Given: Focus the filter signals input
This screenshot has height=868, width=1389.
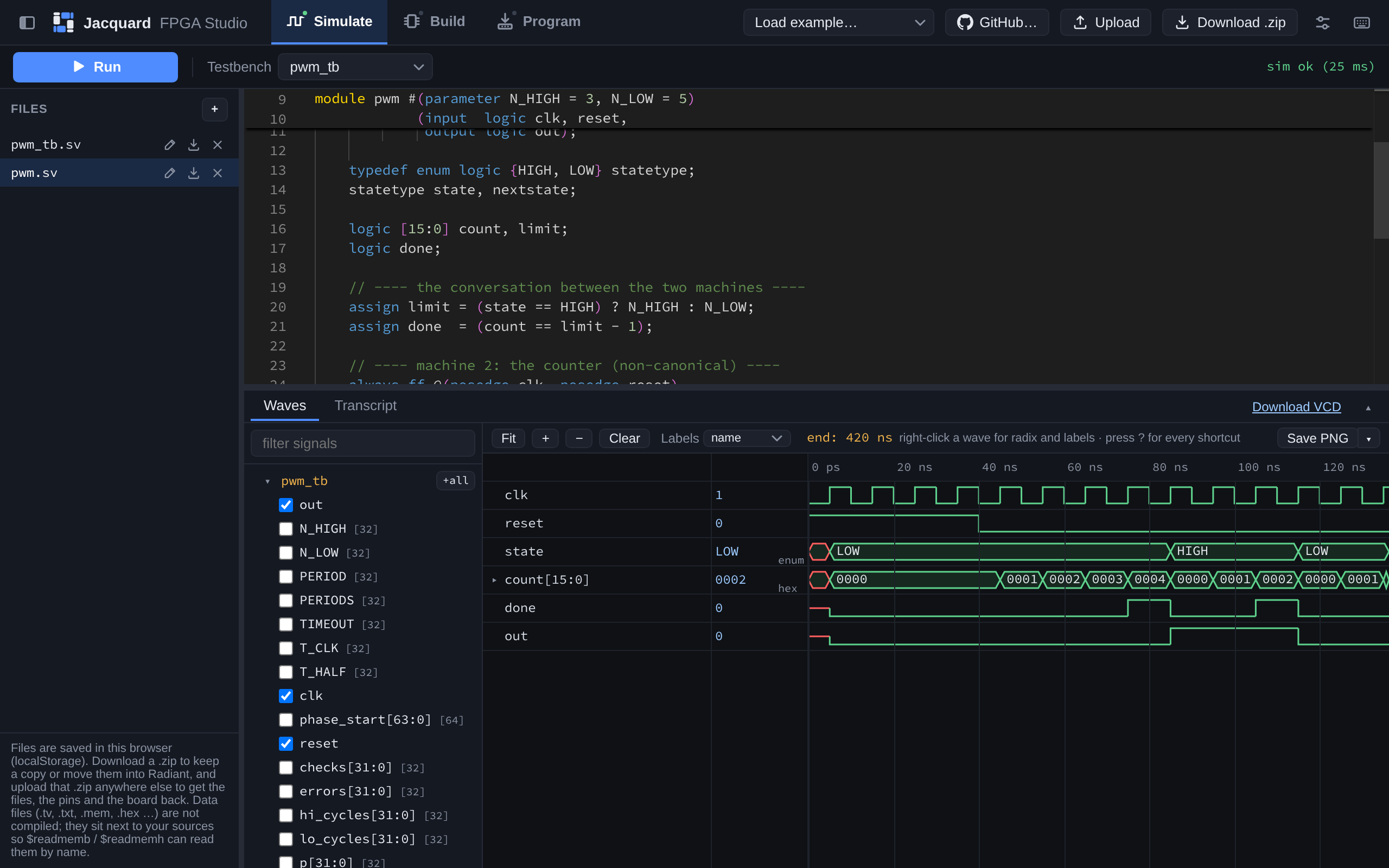Looking at the screenshot, I should (x=363, y=443).
